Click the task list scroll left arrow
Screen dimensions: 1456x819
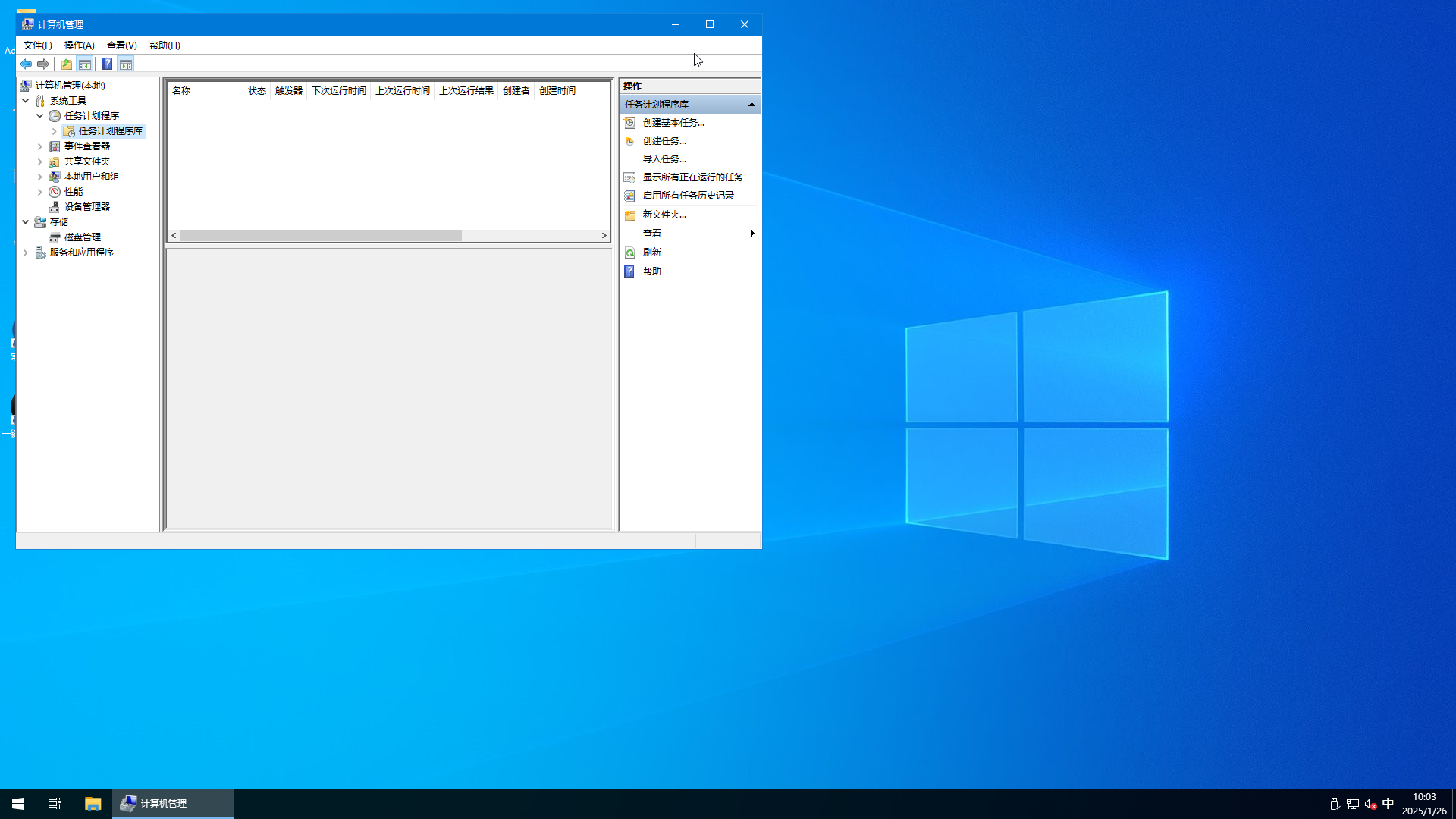tap(174, 236)
